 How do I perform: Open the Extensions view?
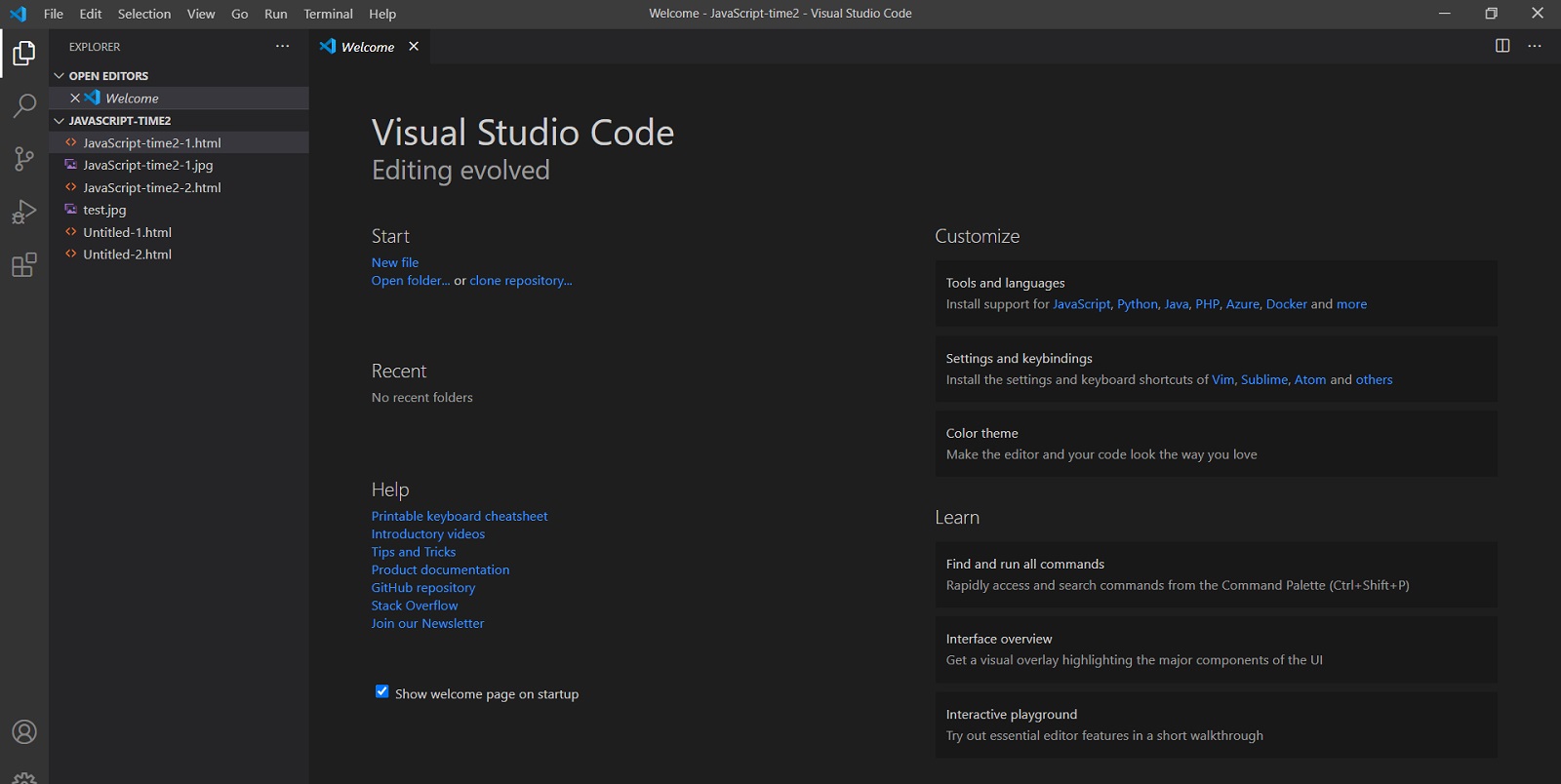point(24,265)
